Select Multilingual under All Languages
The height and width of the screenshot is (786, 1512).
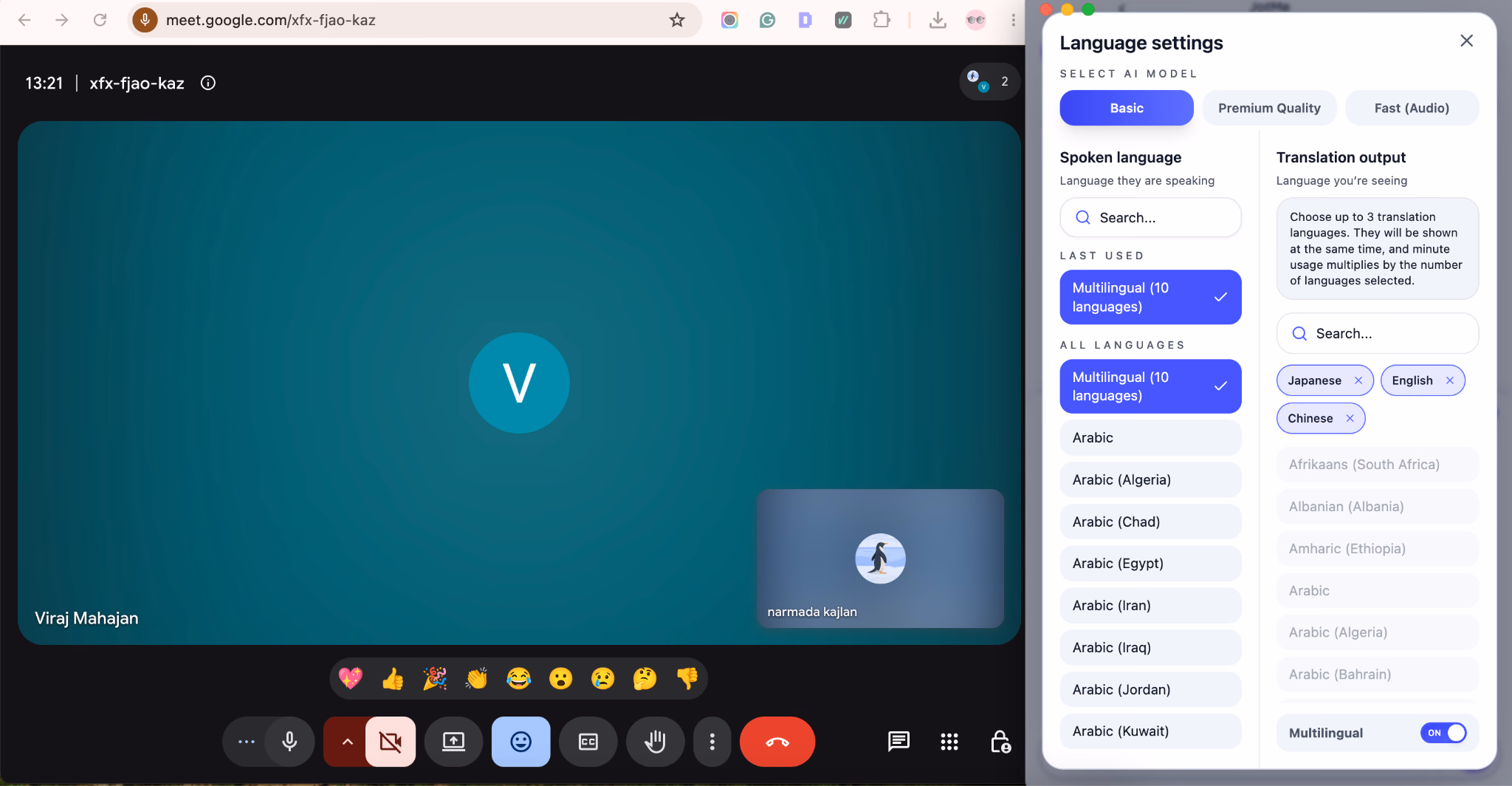[x=1150, y=386]
